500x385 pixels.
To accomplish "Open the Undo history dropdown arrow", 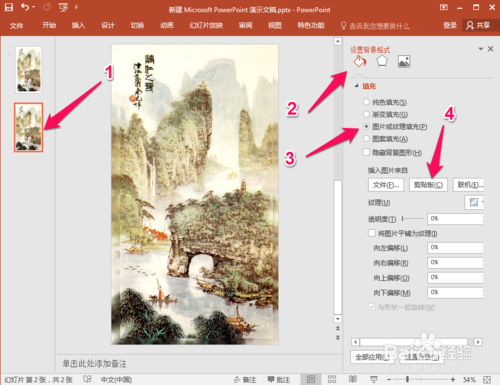I will click(x=34, y=7).
